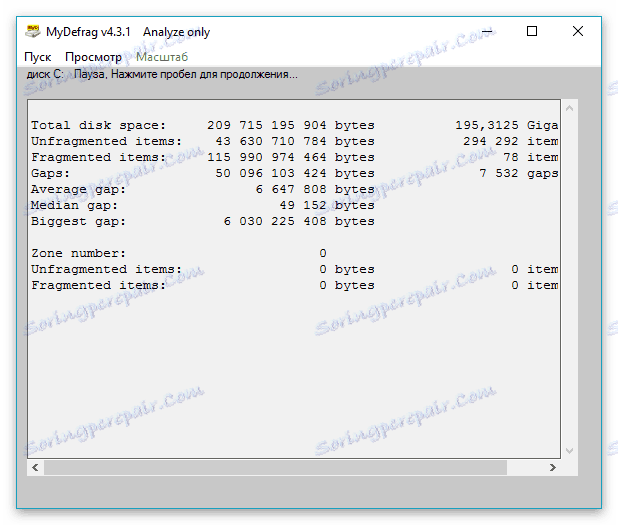The width and height of the screenshot is (618, 525).
Task: Click the horizontal scrollbar left arrow
Action: (35, 467)
